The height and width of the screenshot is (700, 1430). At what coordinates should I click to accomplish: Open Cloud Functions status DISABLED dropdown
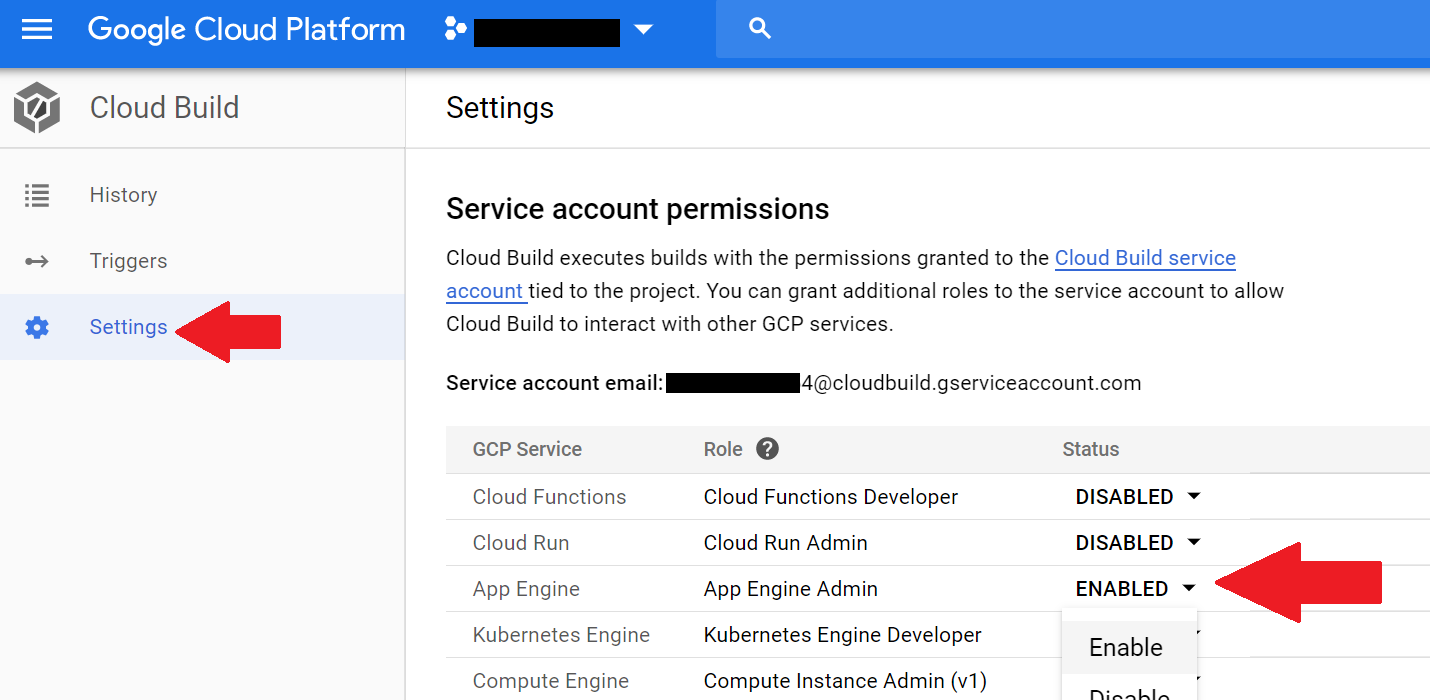(1137, 497)
